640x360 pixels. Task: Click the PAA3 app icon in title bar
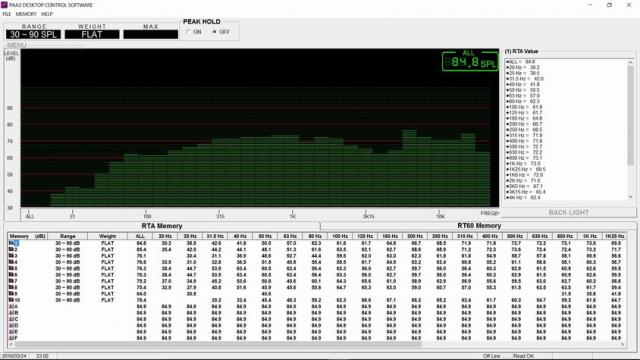click(4, 5)
